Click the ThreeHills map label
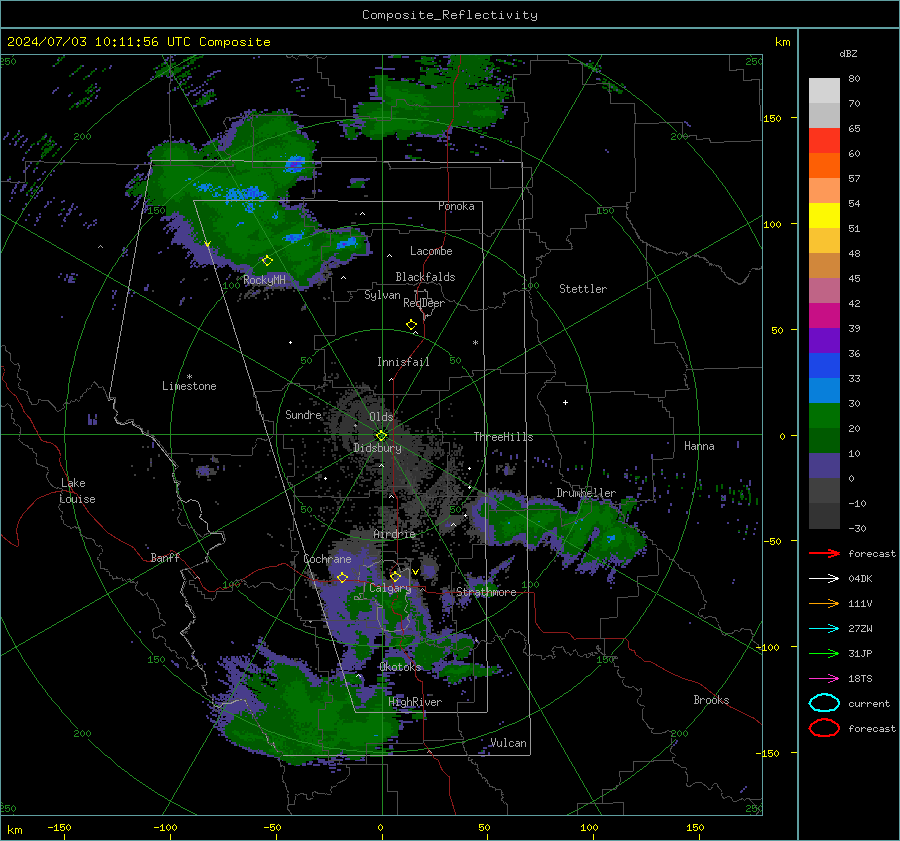Image resolution: width=900 pixels, height=841 pixels. pyautogui.click(x=503, y=437)
